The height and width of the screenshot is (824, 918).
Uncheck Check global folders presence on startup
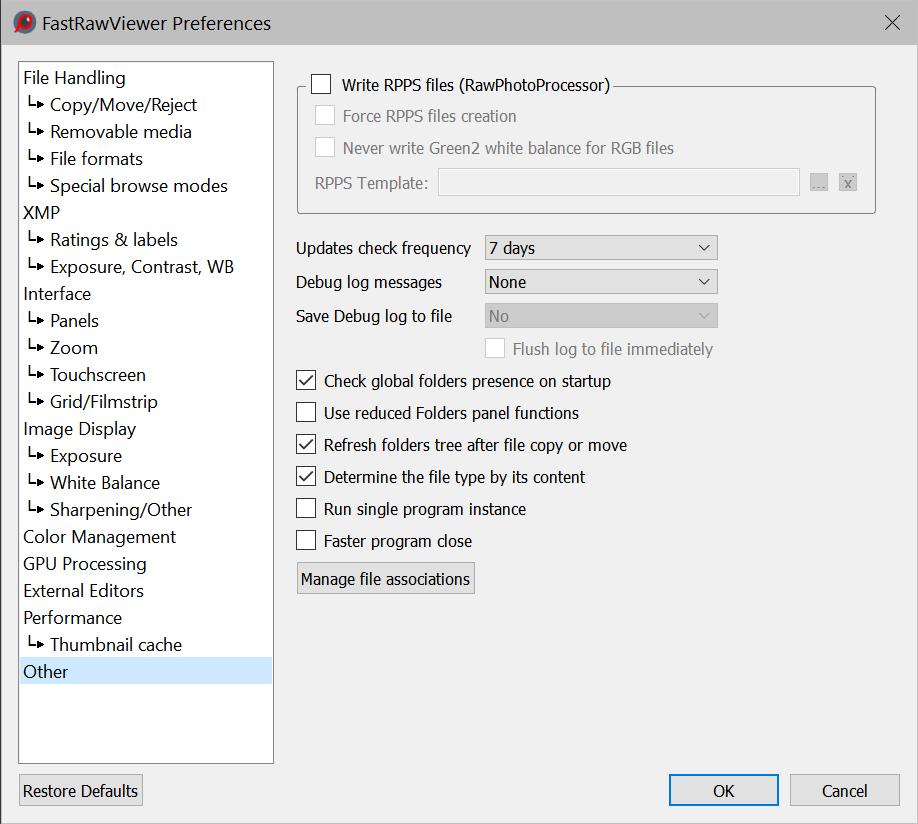[306, 381]
